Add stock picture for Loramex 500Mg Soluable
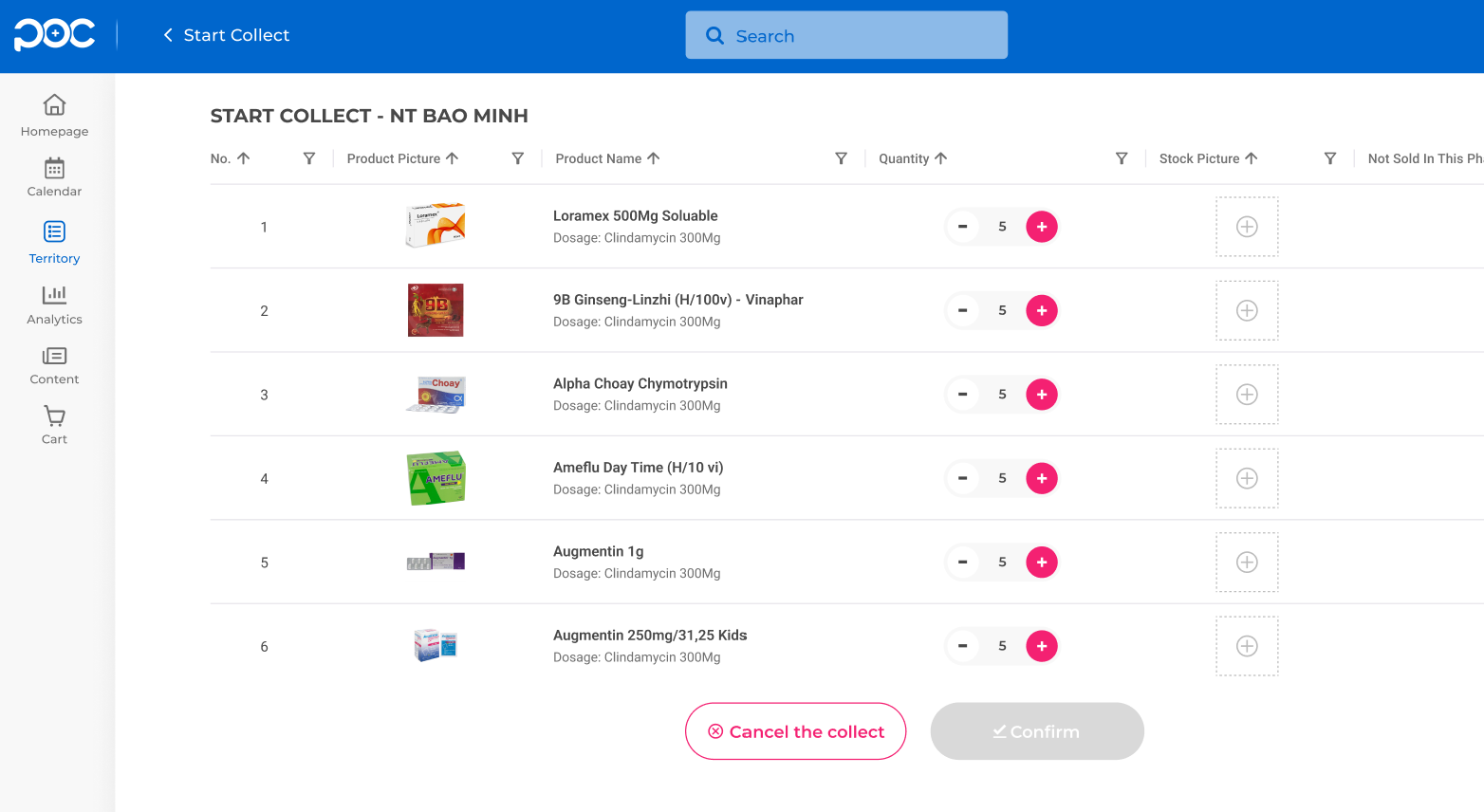The height and width of the screenshot is (812, 1484). (1247, 227)
